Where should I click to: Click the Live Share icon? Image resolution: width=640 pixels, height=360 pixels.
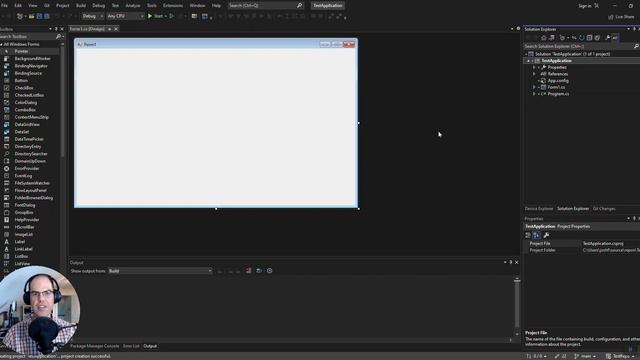click(611, 17)
